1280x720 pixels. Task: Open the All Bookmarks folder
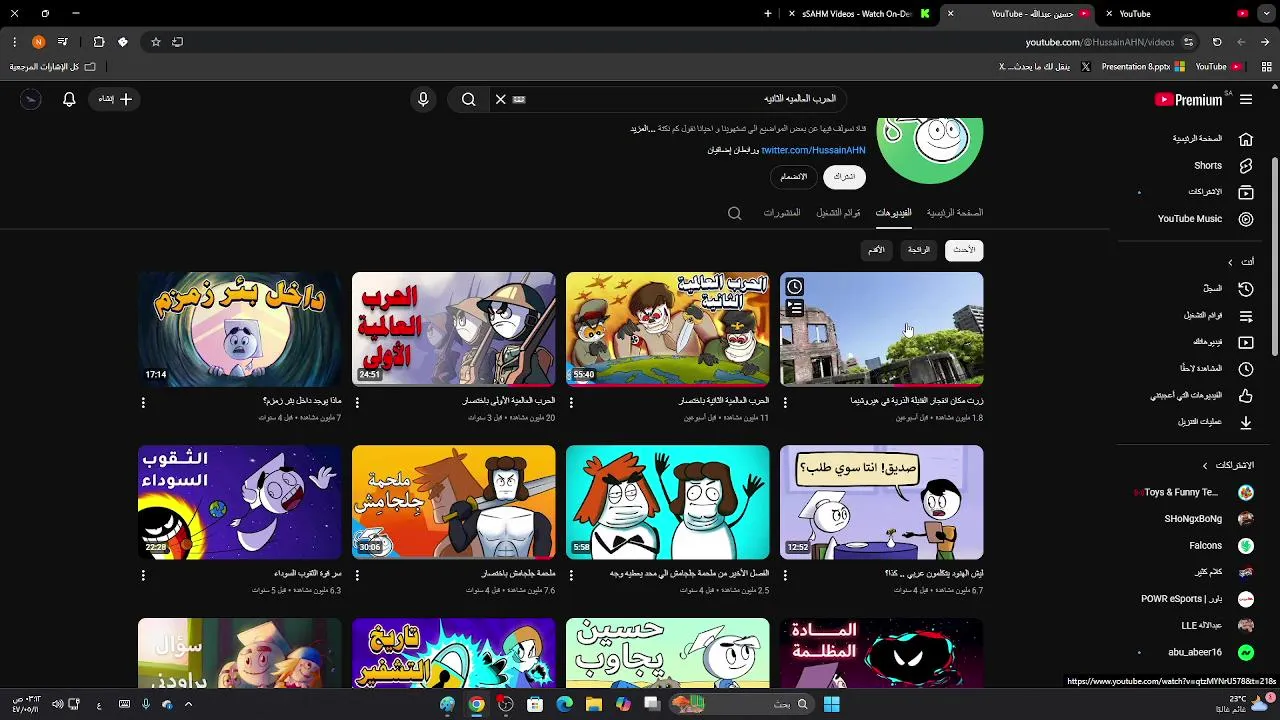tap(53, 67)
